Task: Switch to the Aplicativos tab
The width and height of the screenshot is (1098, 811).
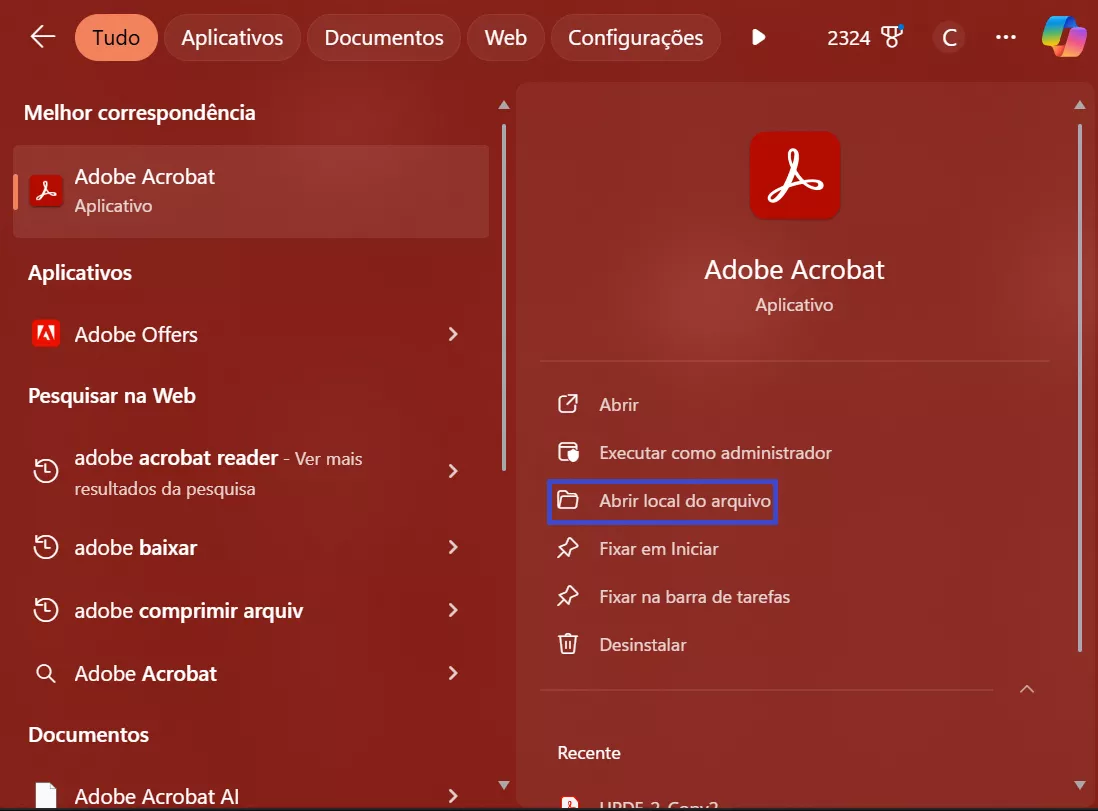Action: click(x=232, y=38)
